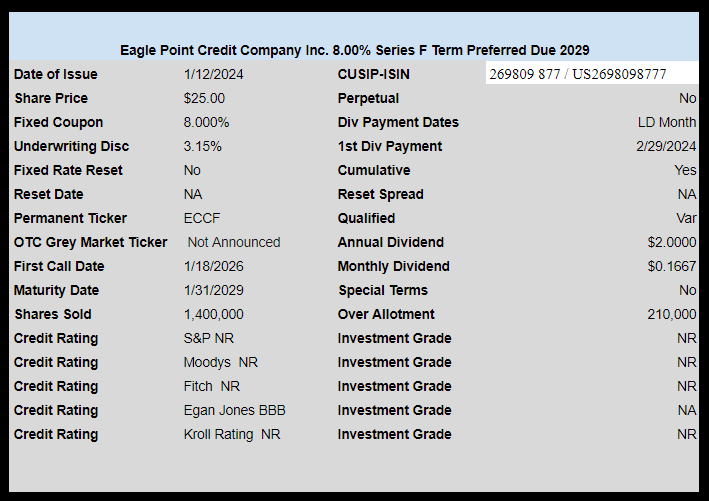Click the Over Allotment 210,000 value
Screen dimensions: 709x501
(671, 314)
